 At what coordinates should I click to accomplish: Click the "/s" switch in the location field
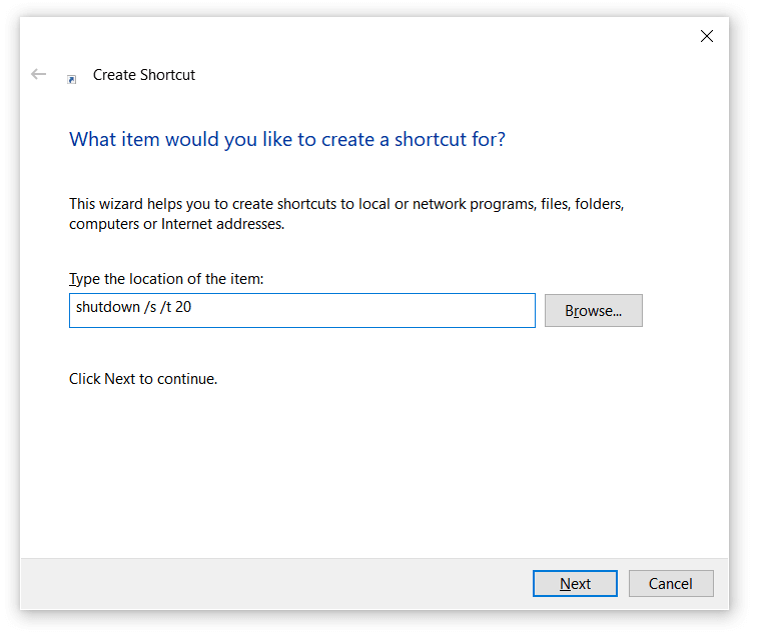151,308
